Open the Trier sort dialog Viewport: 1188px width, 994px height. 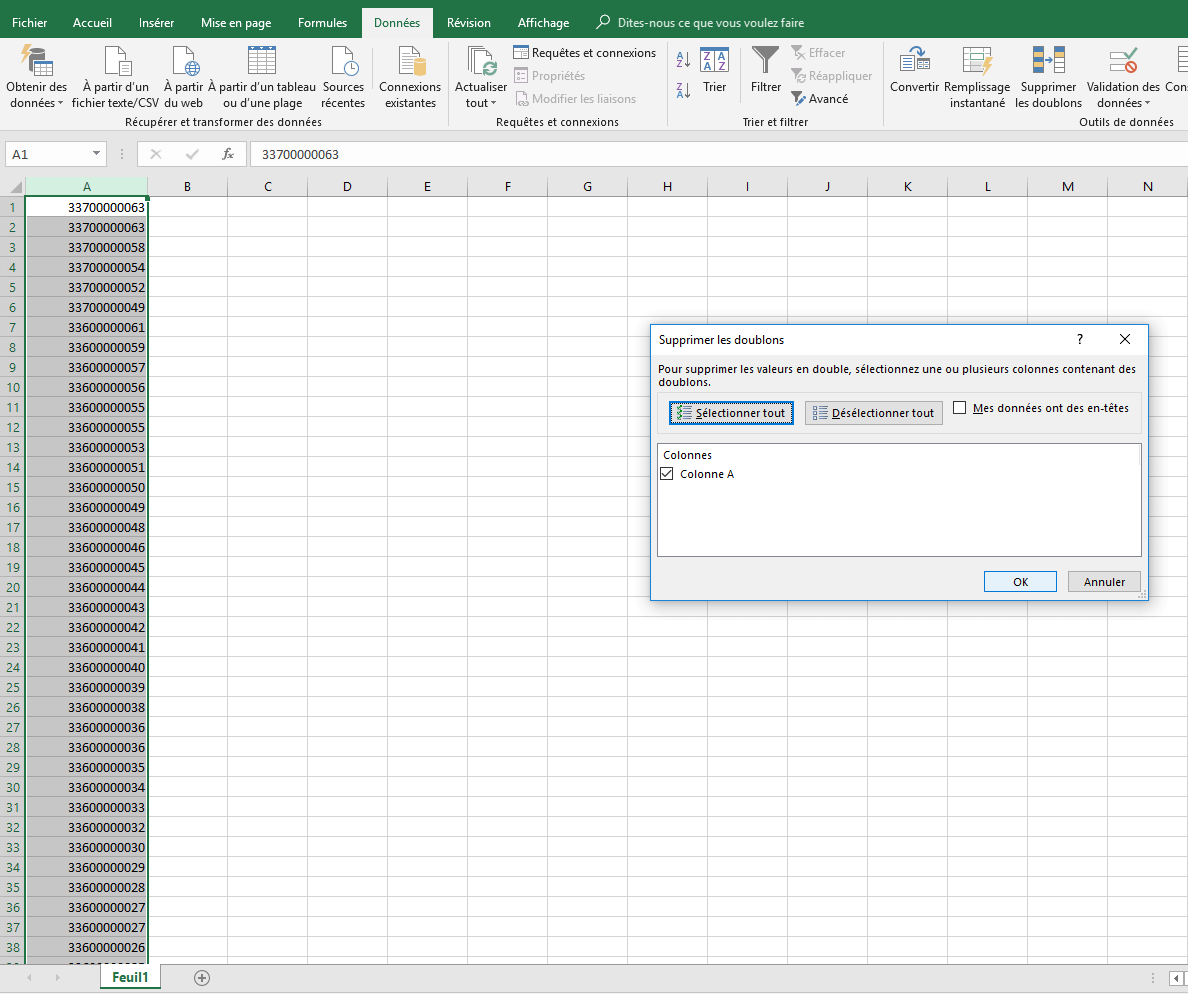714,70
